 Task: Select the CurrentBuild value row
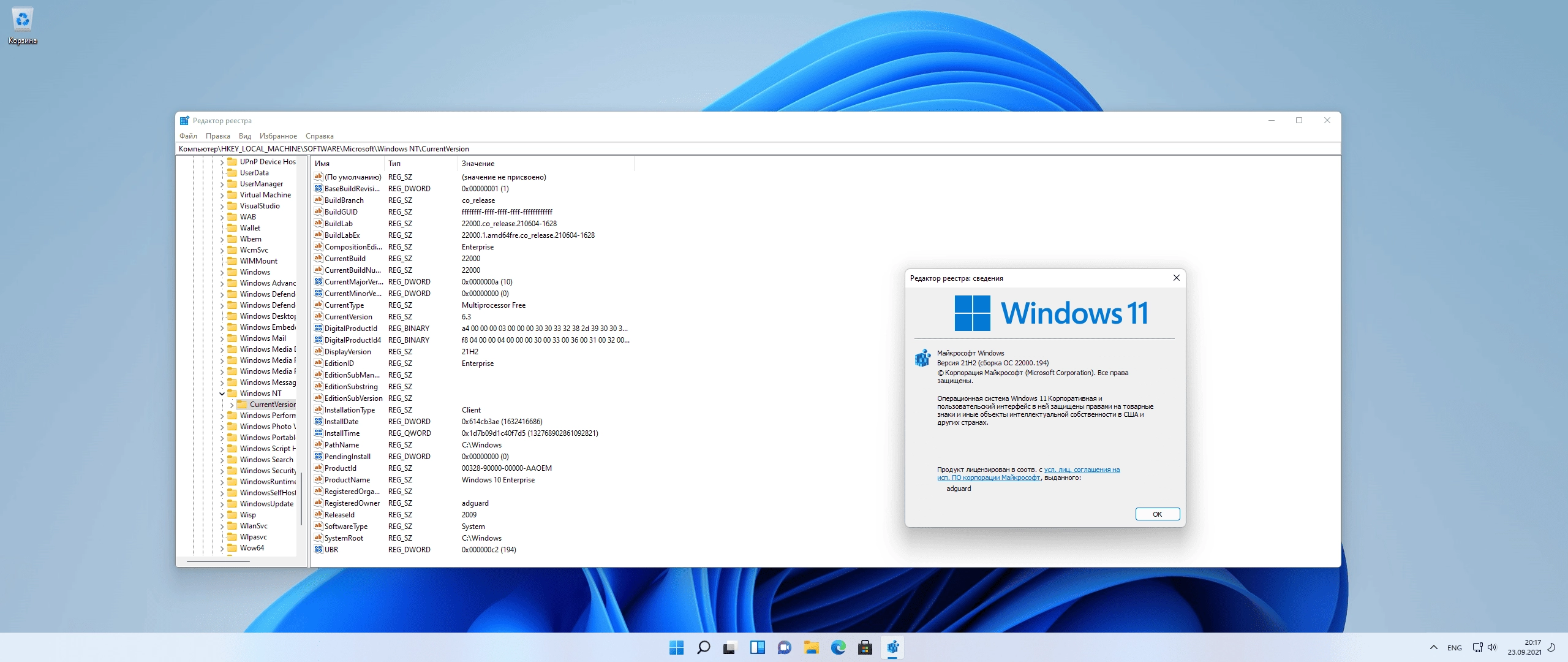pyautogui.click(x=472, y=259)
